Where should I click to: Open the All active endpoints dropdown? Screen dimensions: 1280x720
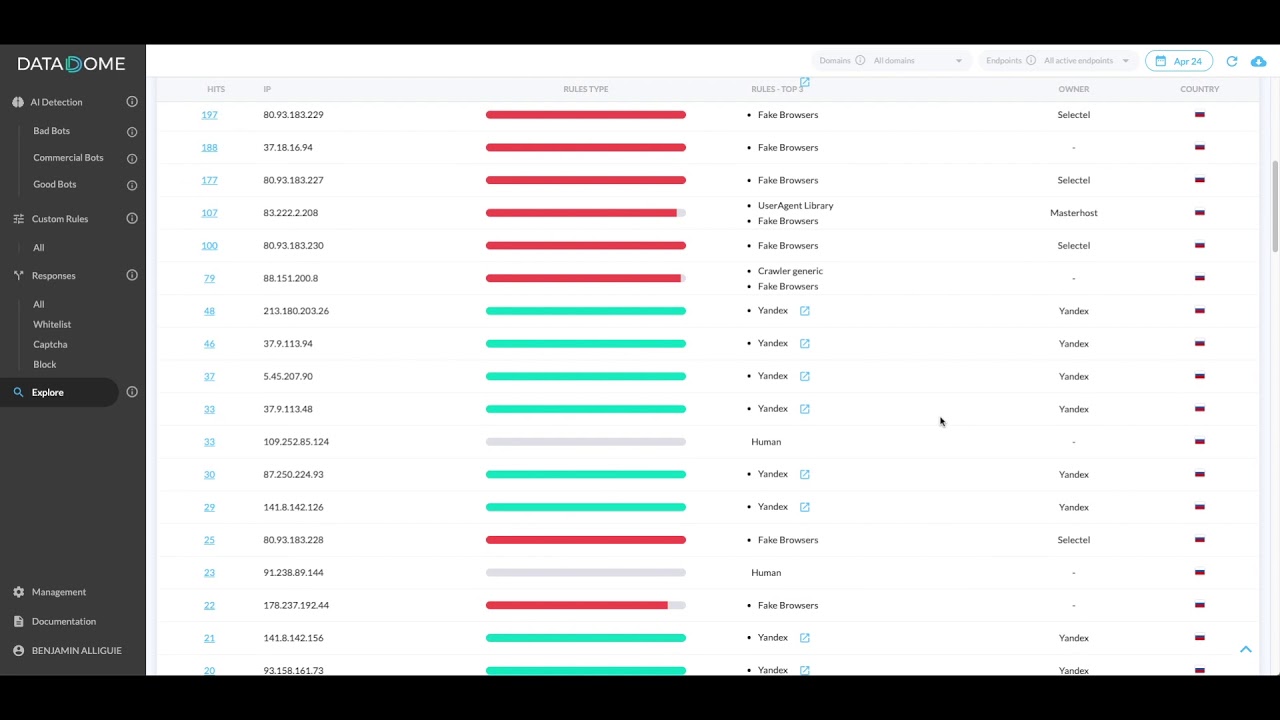point(1086,61)
